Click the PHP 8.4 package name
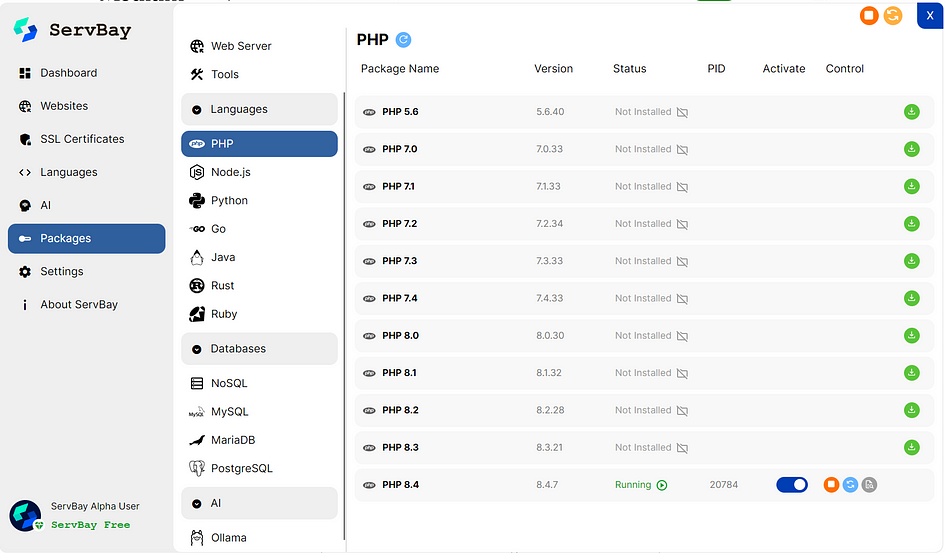This screenshot has height=553, width=945. click(x=400, y=485)
